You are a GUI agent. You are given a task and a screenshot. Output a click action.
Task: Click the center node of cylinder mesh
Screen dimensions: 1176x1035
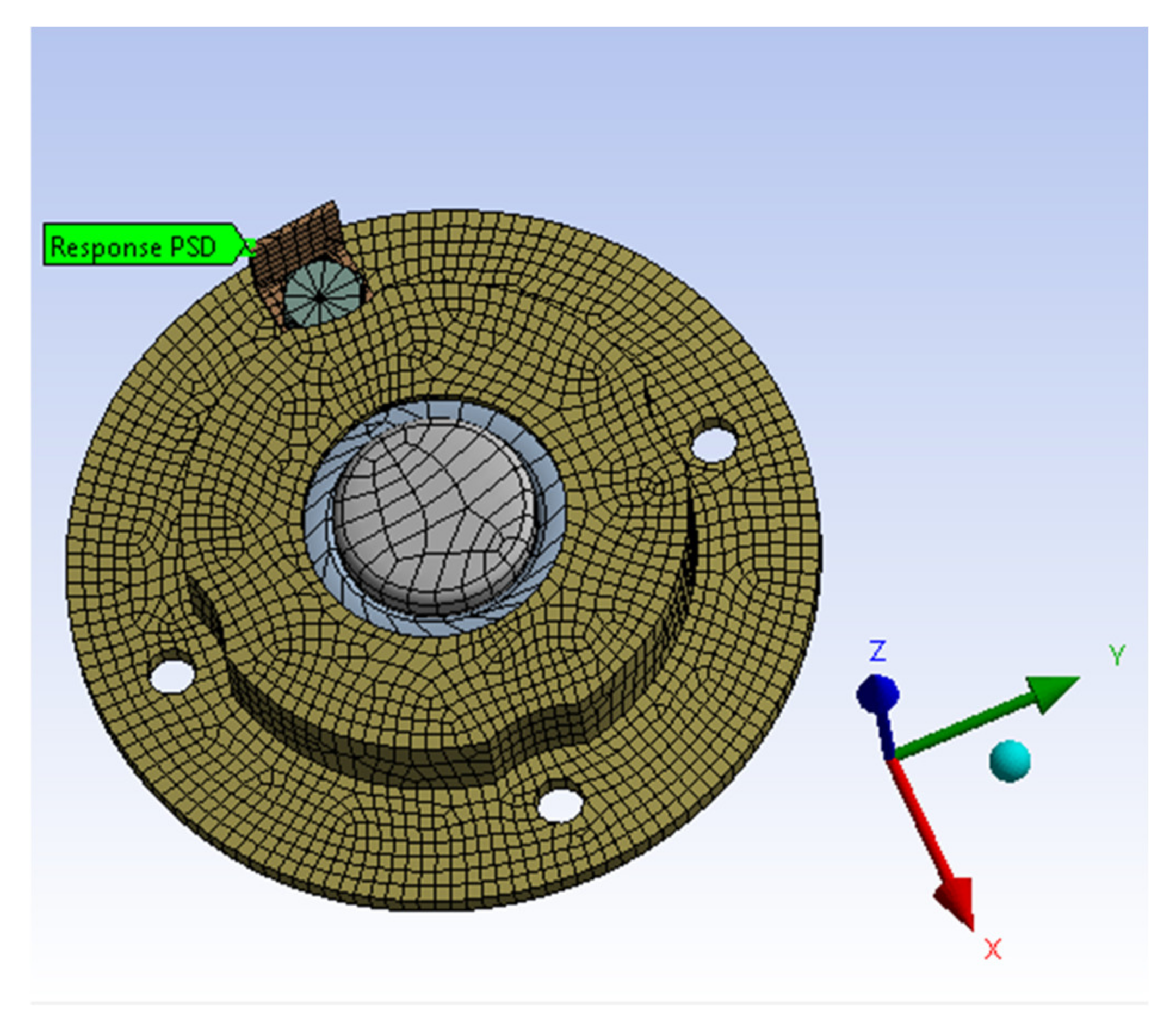coord(320,298)
